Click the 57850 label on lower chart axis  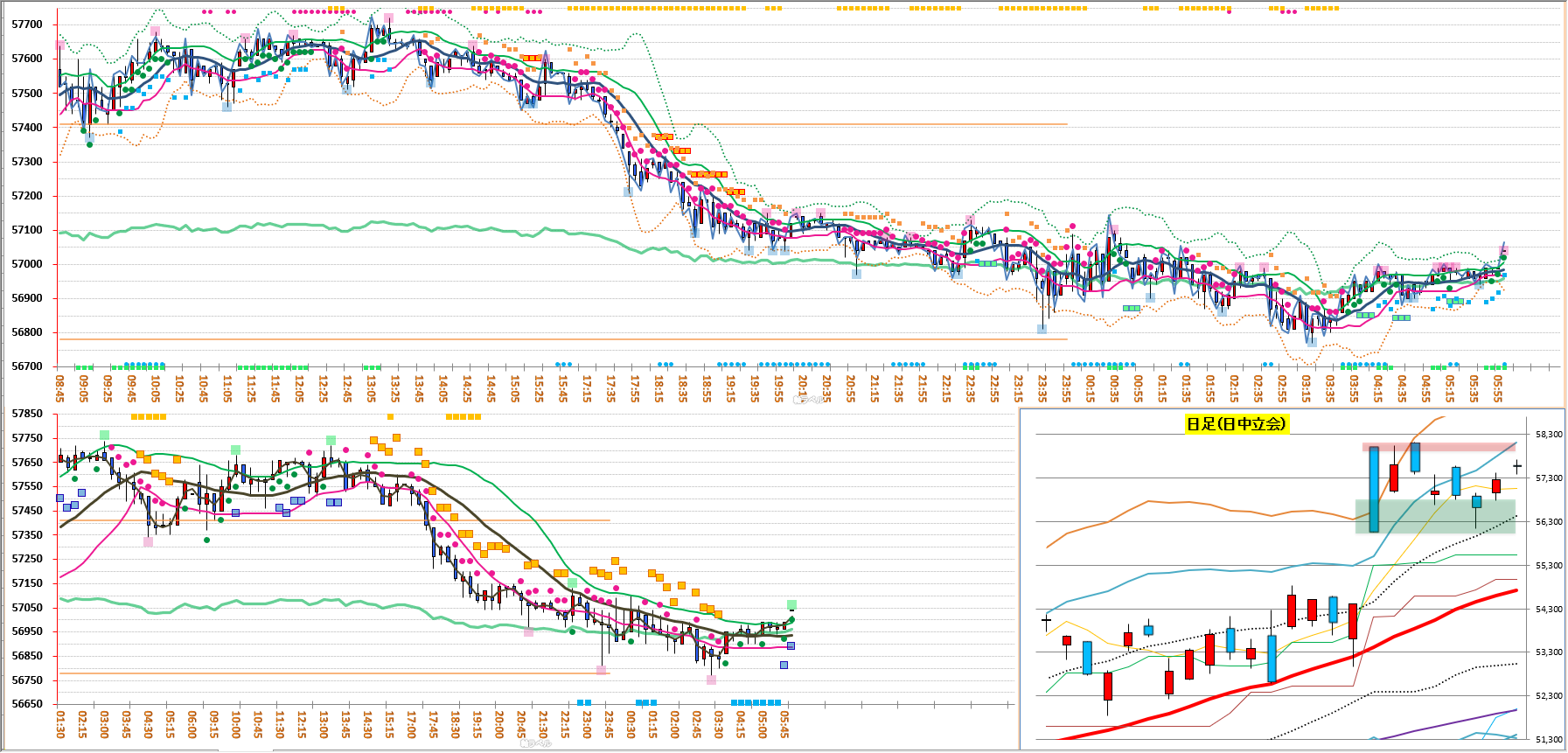[x=26, y=414]
